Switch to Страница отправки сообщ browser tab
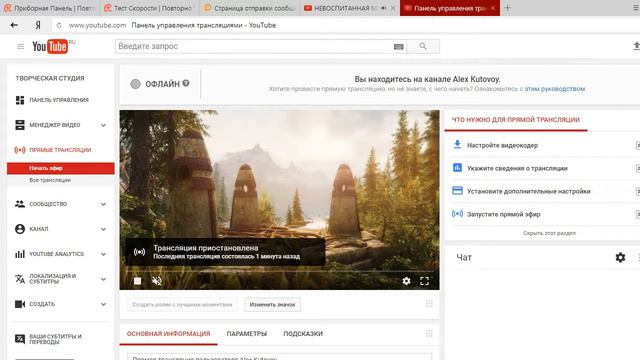The width and height of the screenshot is (640, 360). coord(249,8)
